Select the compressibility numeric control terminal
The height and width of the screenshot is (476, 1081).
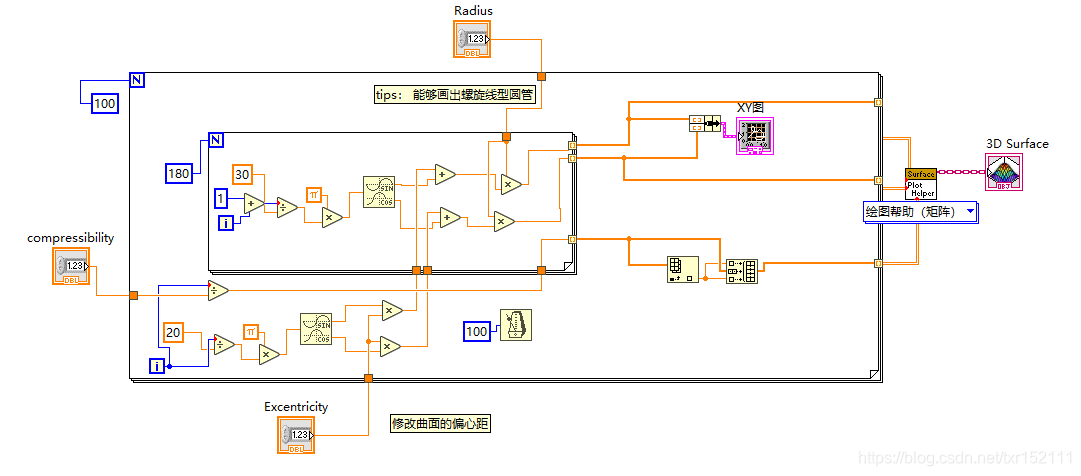point(71,266)
